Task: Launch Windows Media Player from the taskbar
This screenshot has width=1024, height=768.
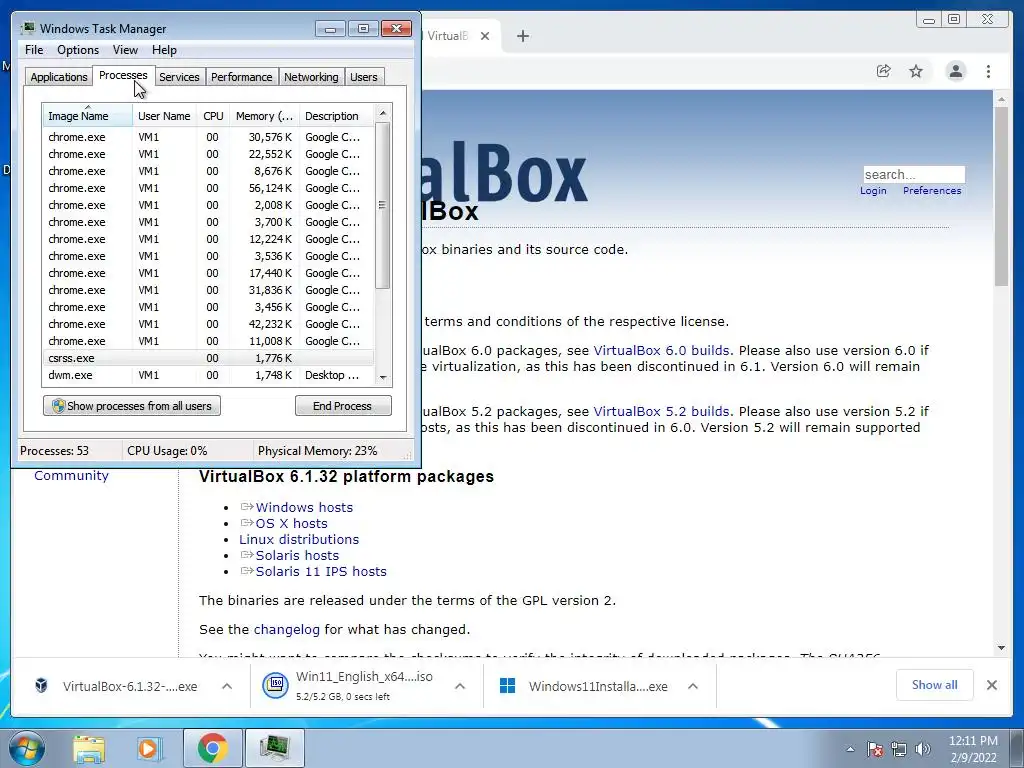Action: click(149, 748)
